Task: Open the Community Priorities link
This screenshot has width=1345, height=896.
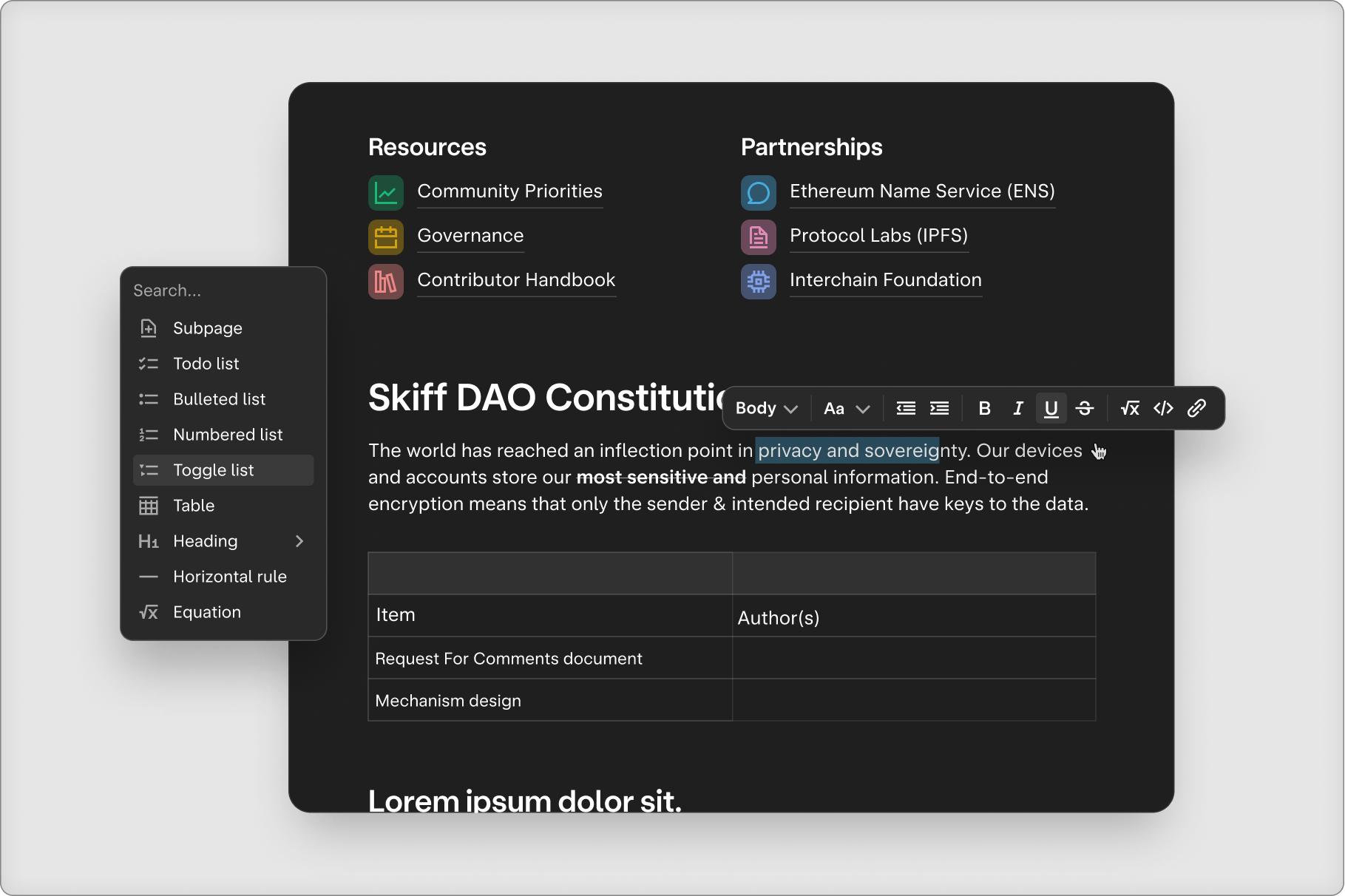Action: coord(509,191)
